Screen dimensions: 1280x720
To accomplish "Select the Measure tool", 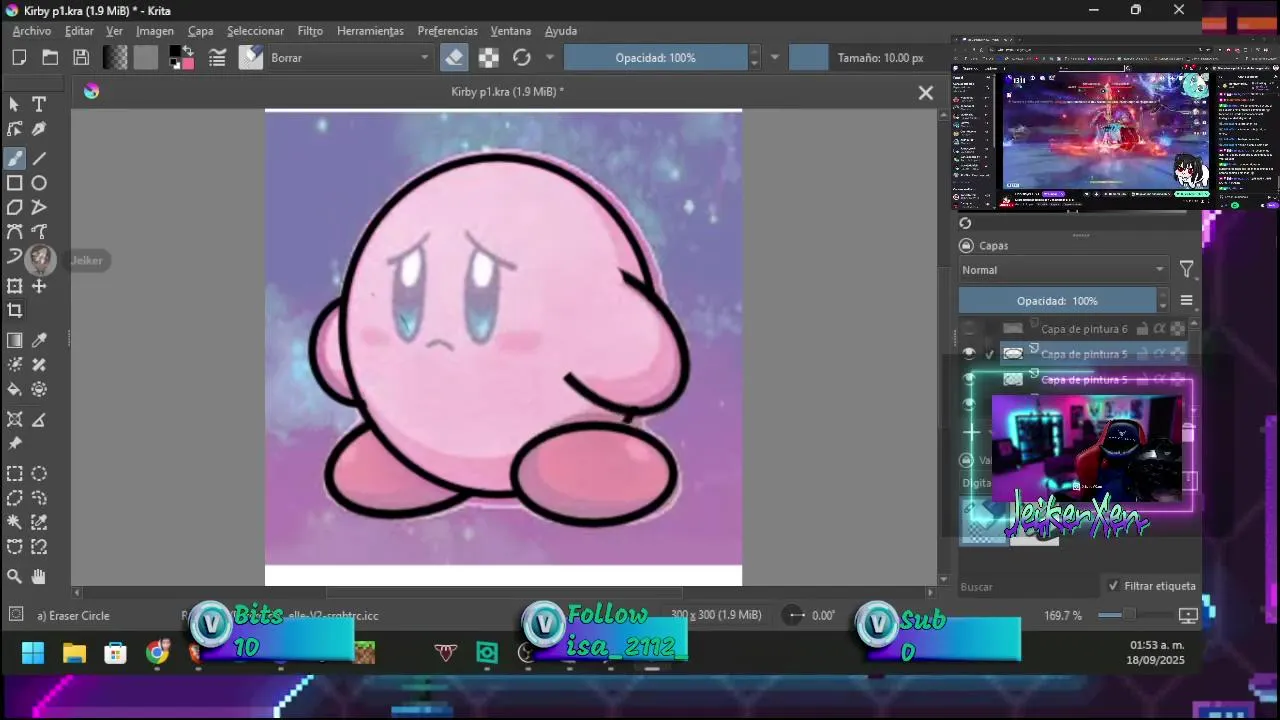I will [39, 419].
